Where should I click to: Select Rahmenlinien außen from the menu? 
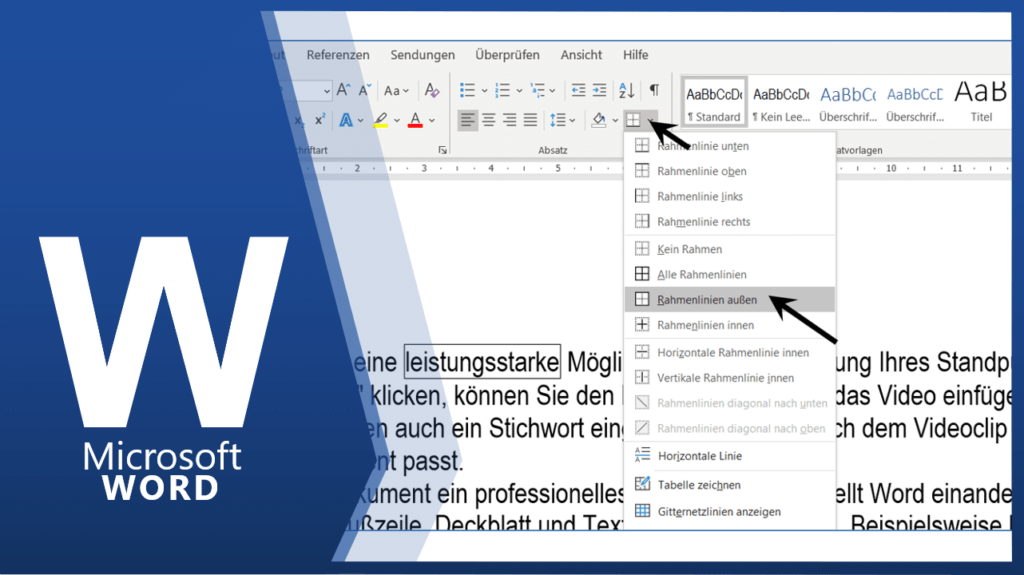pyautogui.click(x=706, y=299)
